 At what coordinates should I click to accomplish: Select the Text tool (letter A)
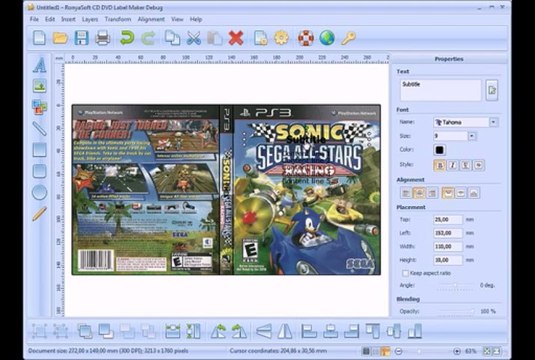click(40, 65)
